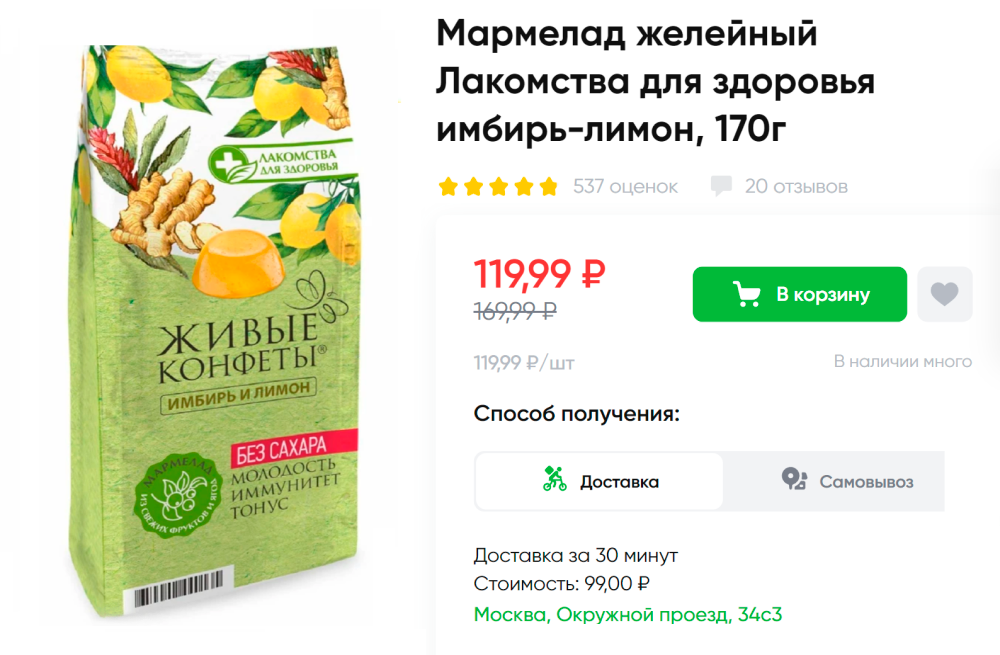Click the В наличии много stock label
The width and height of the screenshot is (1000, 655).
tap(902, 362)
